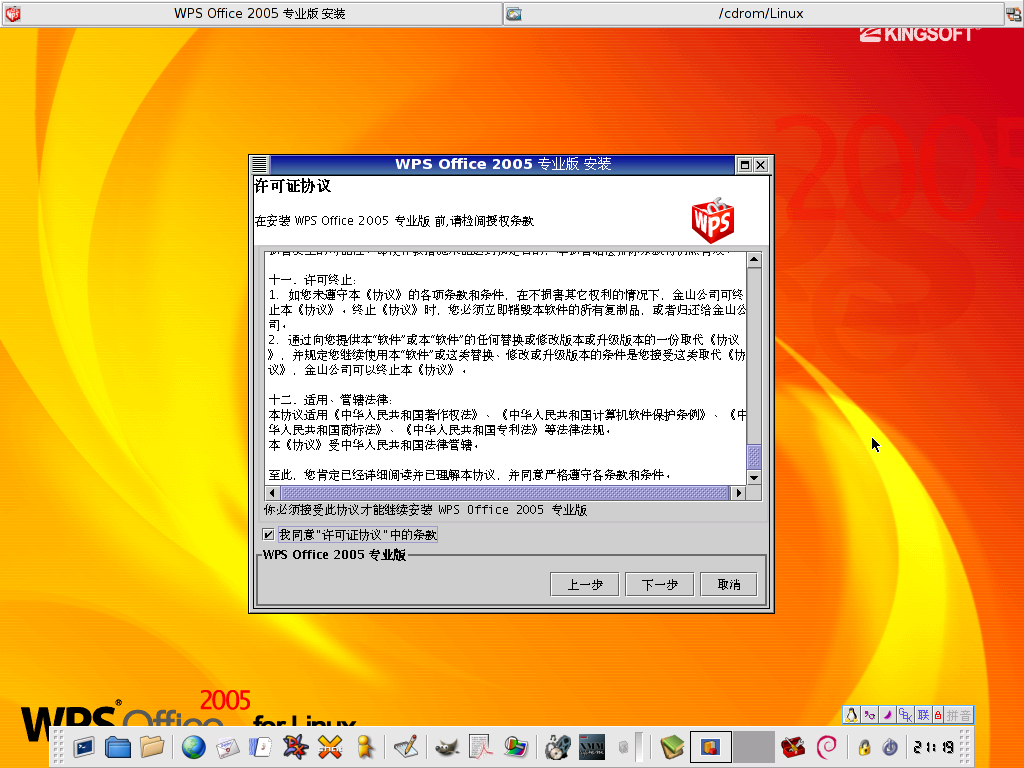Viewport: 1024px width, 768px height.
Task: Click the padlock lock screen icon
Action: pos(865,746)
